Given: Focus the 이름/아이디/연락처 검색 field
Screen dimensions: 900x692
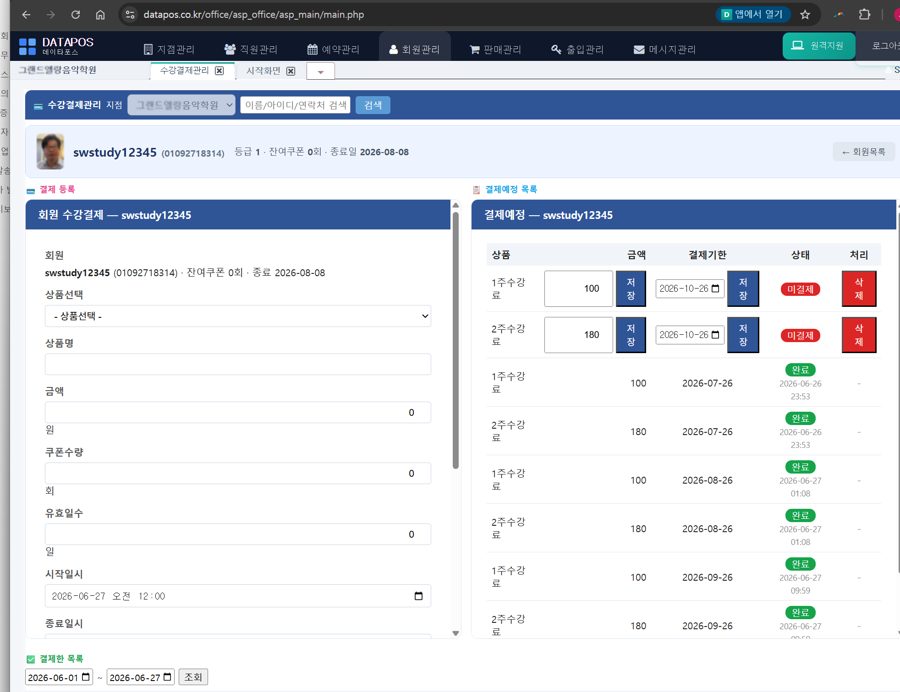Looking at the screenshot, I should (295, 105).
